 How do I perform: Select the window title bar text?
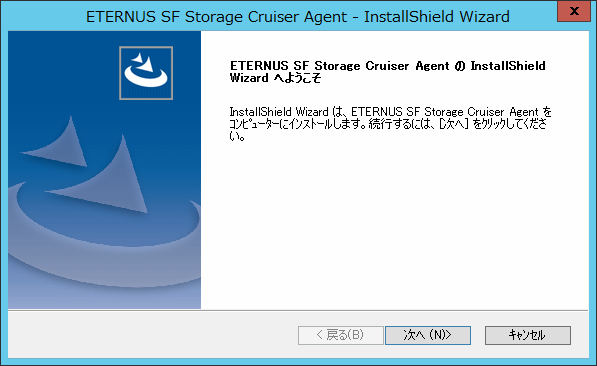coord(298,17)
